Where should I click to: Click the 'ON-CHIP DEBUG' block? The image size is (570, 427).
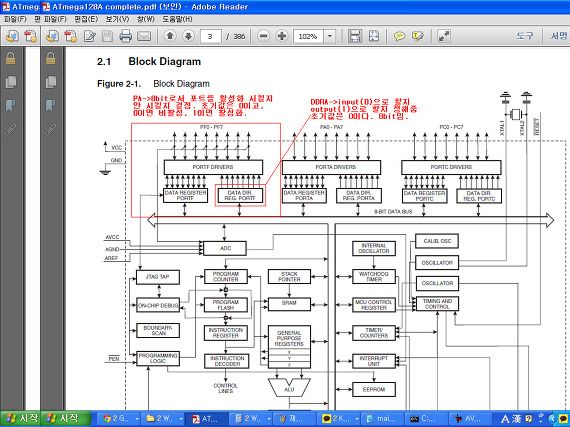158,306
